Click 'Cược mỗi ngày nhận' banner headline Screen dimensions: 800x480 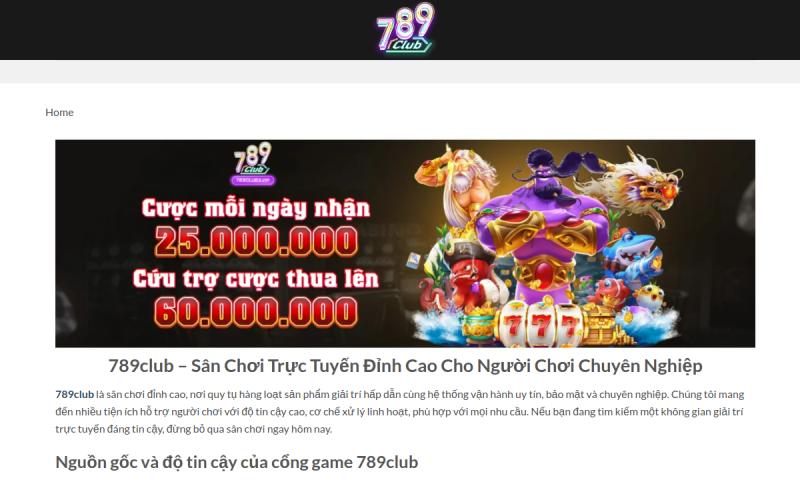pyautogui.click(x=256, y=209)
